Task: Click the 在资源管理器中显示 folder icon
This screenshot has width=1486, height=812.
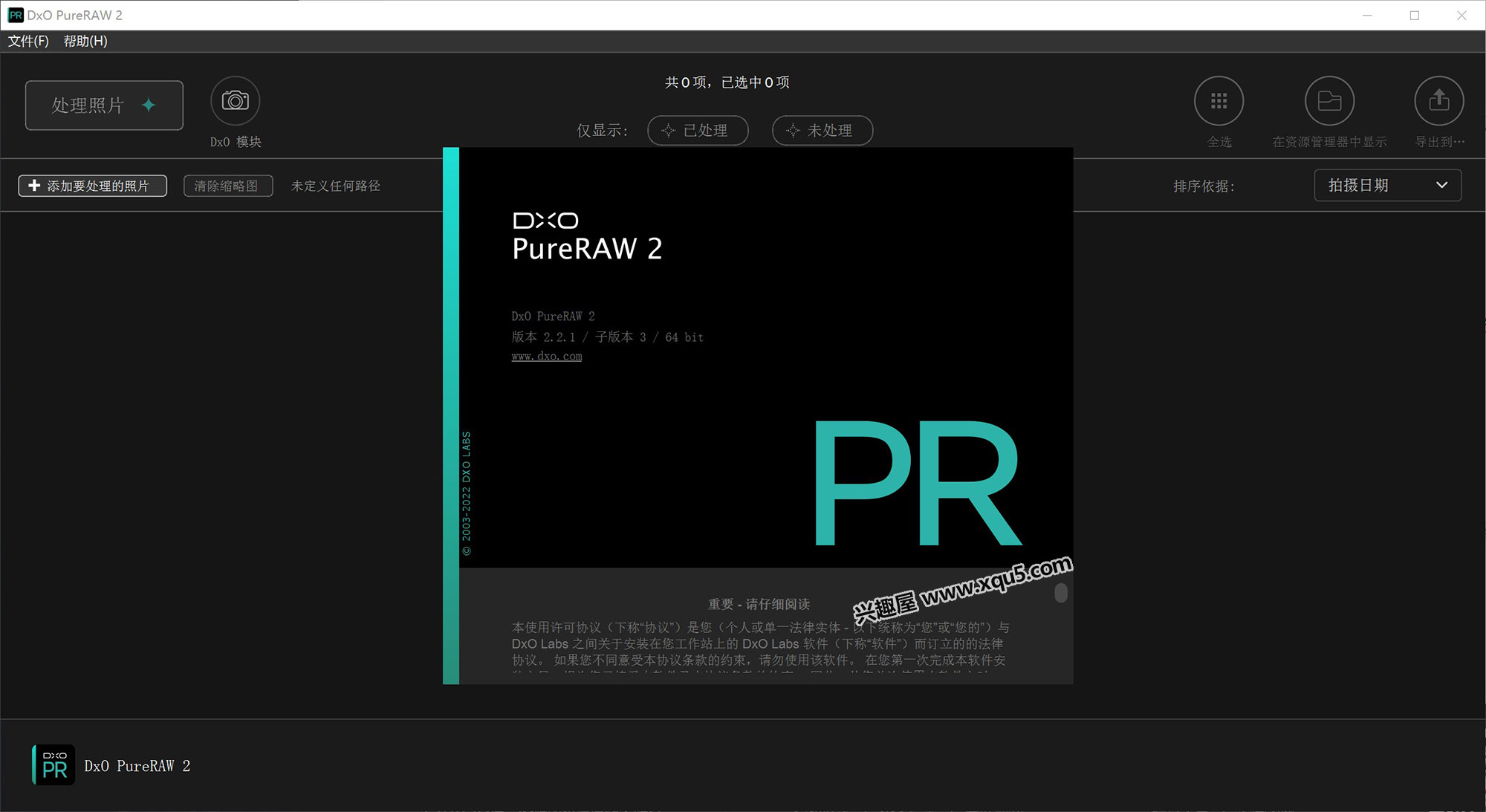Action: [1329, 101]
